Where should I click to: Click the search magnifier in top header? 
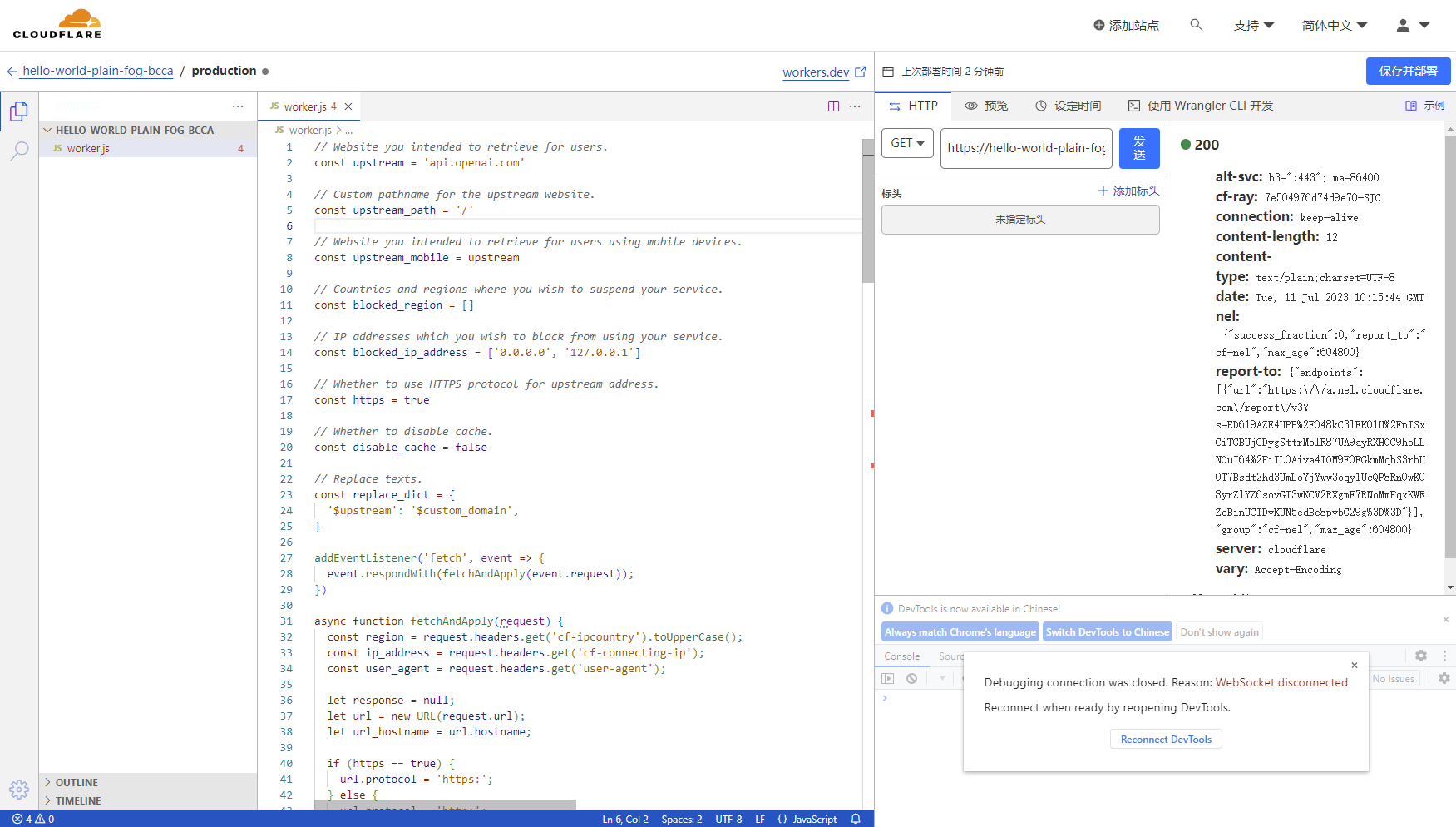point(1197,25)
